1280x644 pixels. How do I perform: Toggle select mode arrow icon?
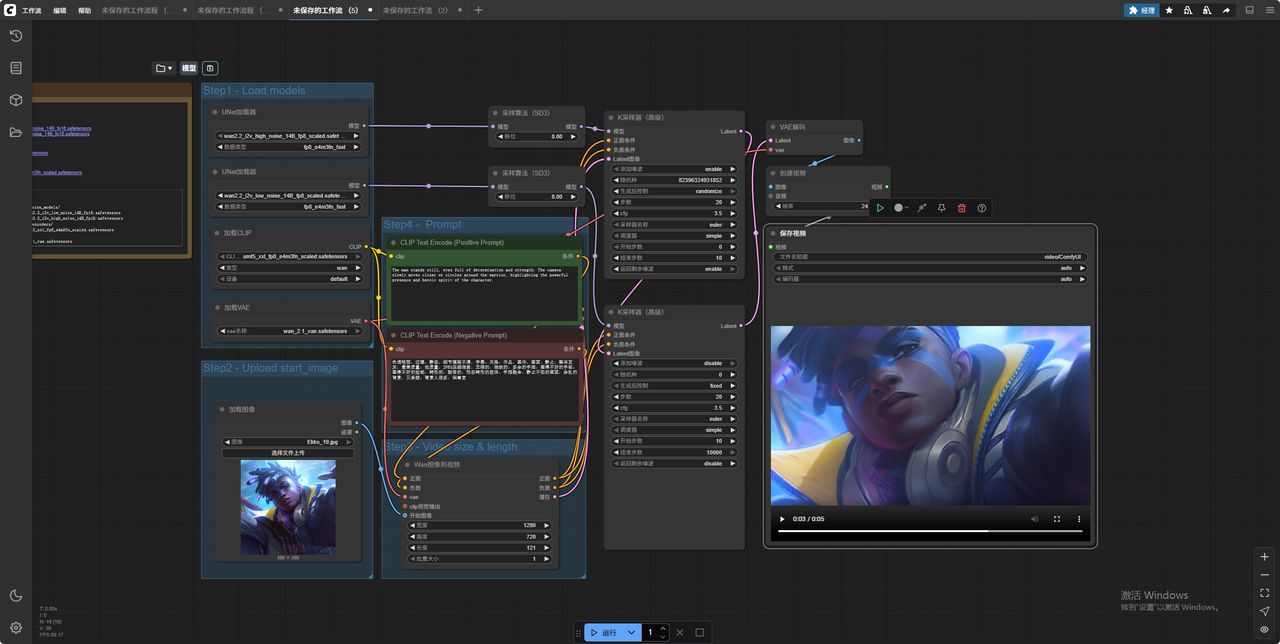pos(1265,611)
